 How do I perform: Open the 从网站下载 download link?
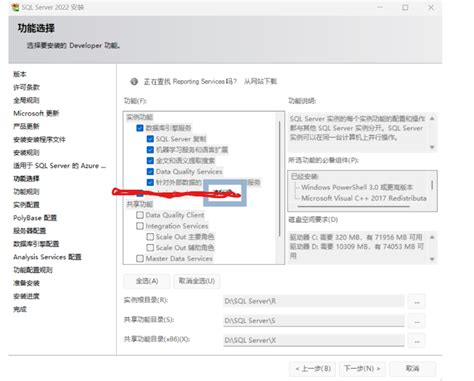(x=260, y=81)
